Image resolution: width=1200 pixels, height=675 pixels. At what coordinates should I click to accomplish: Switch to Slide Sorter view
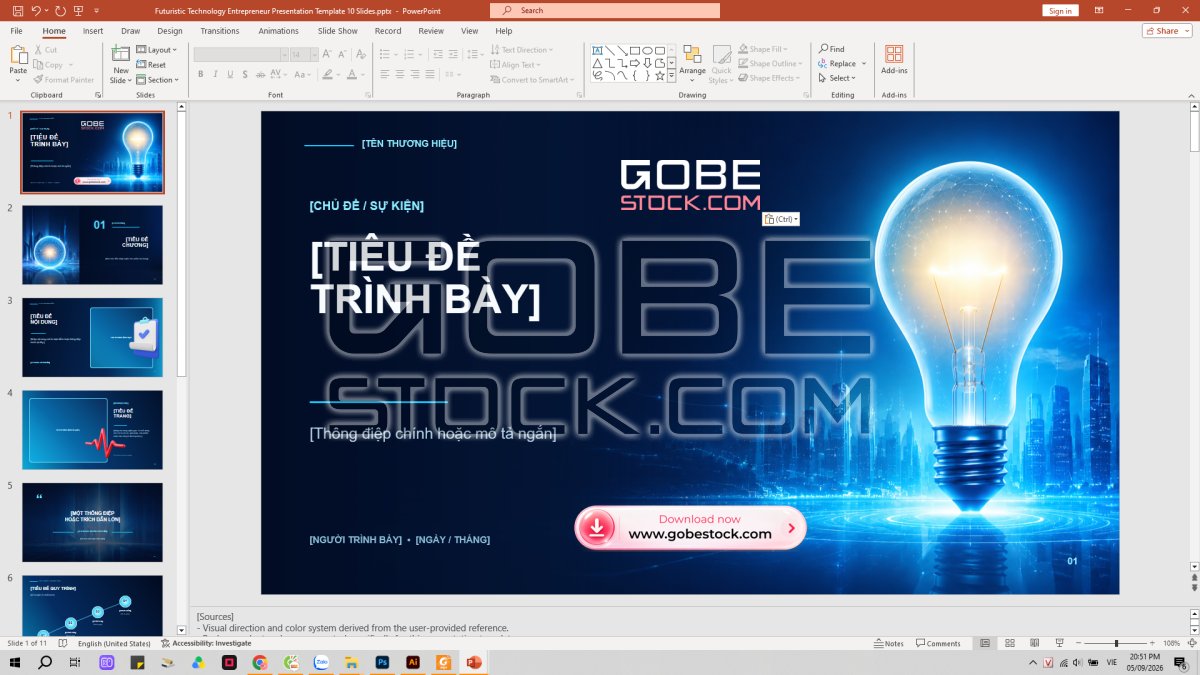point(1010,643)
